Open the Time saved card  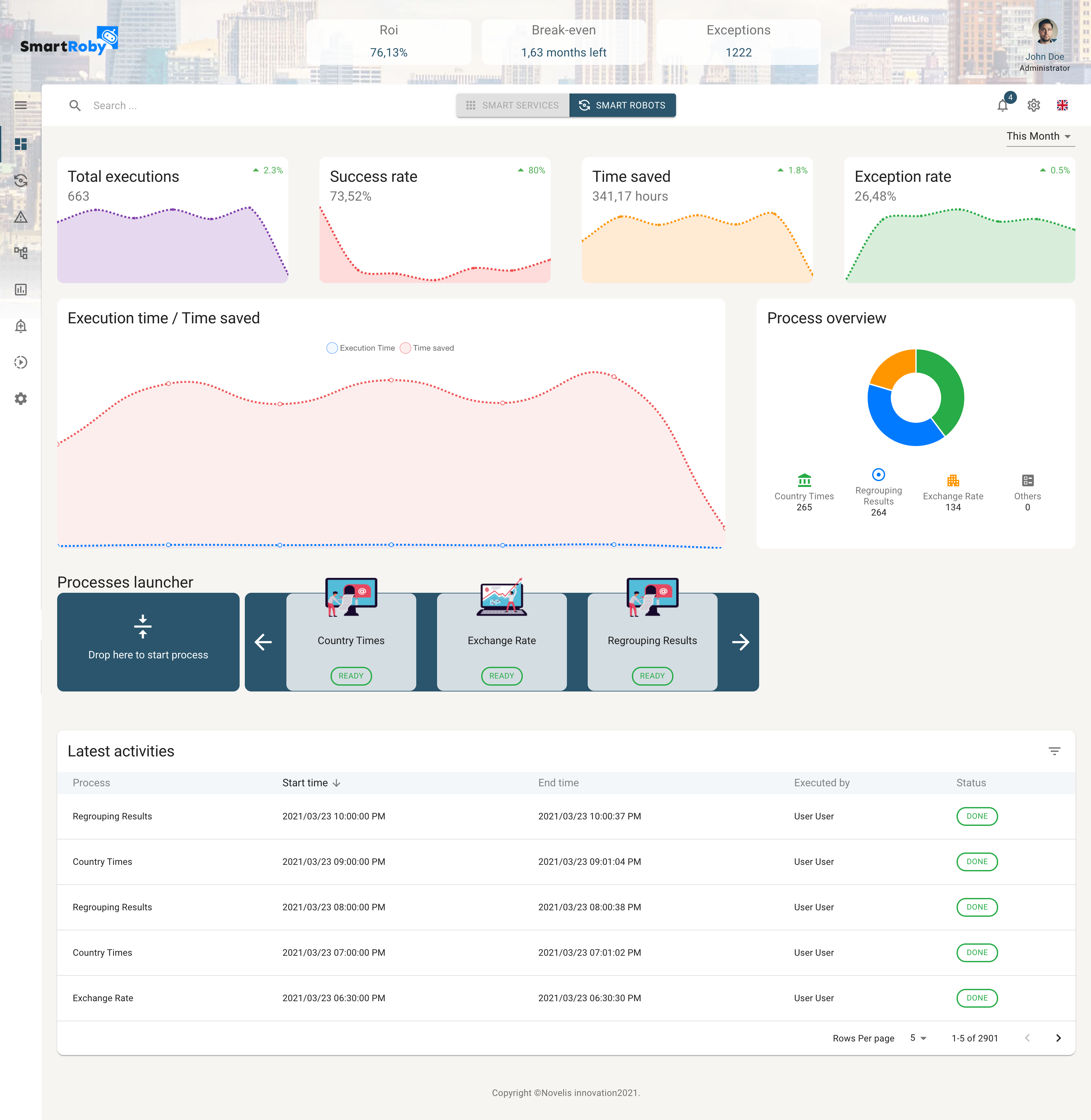coord(697,220)
